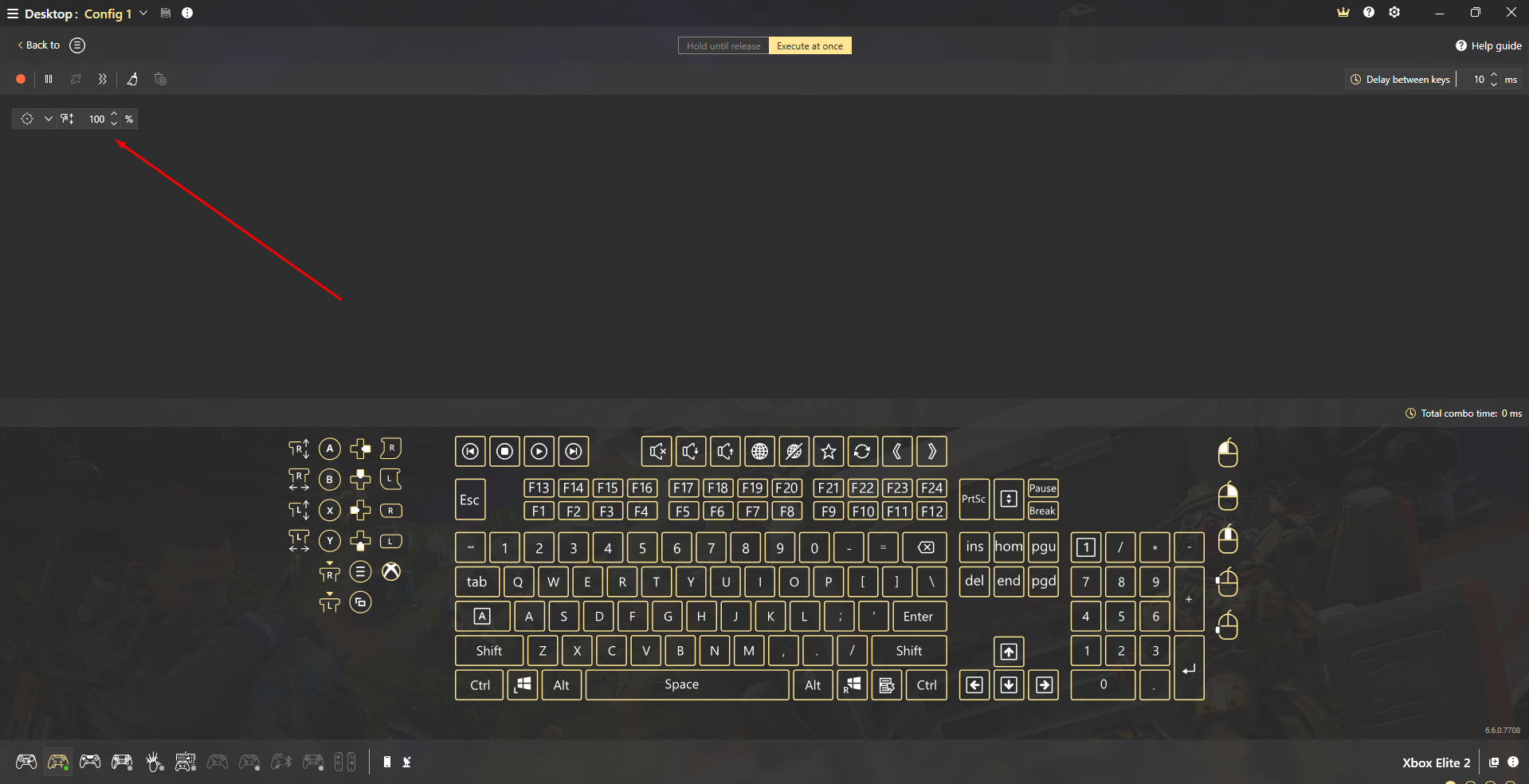The height and width of the screenshot is (784, 1529).
Task: Add a pause with the pause icon
Action: pos(49,79)
